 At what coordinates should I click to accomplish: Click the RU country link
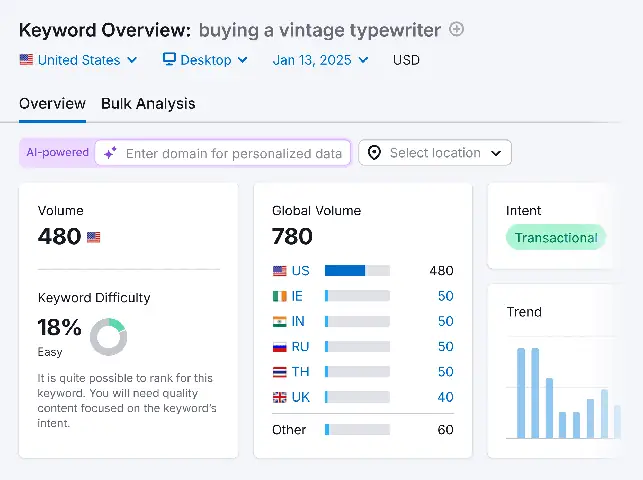pyautogui.click(x=300, y=347)
